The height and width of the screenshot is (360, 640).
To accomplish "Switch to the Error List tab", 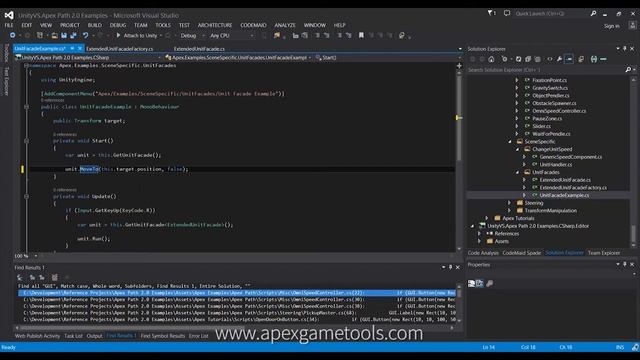I will (198, 336).
